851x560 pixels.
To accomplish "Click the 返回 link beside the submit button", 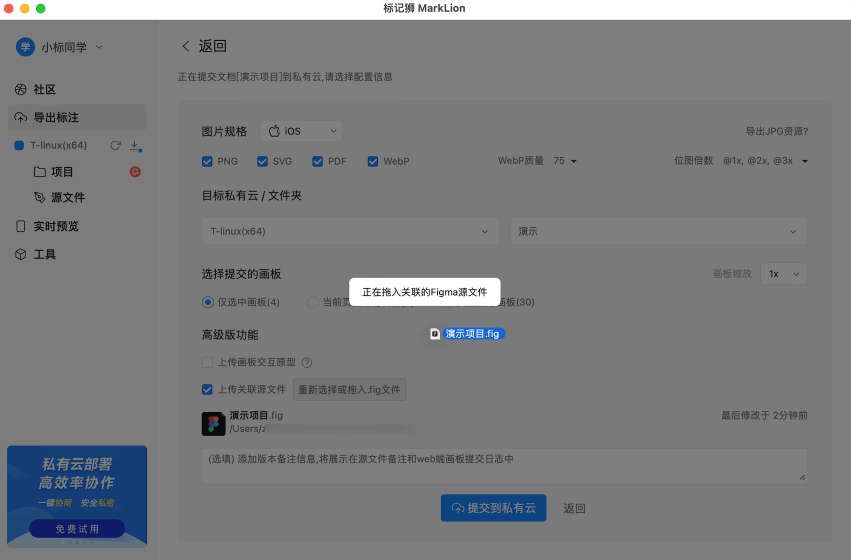I will (x=574, y=508).
